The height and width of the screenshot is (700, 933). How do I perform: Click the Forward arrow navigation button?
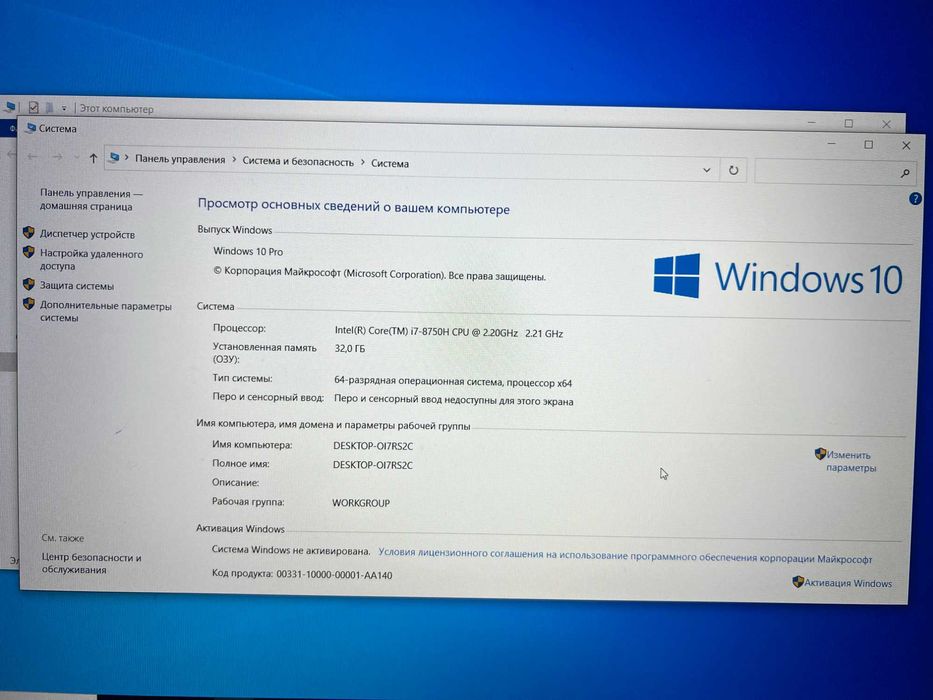(x=57, y=157)
